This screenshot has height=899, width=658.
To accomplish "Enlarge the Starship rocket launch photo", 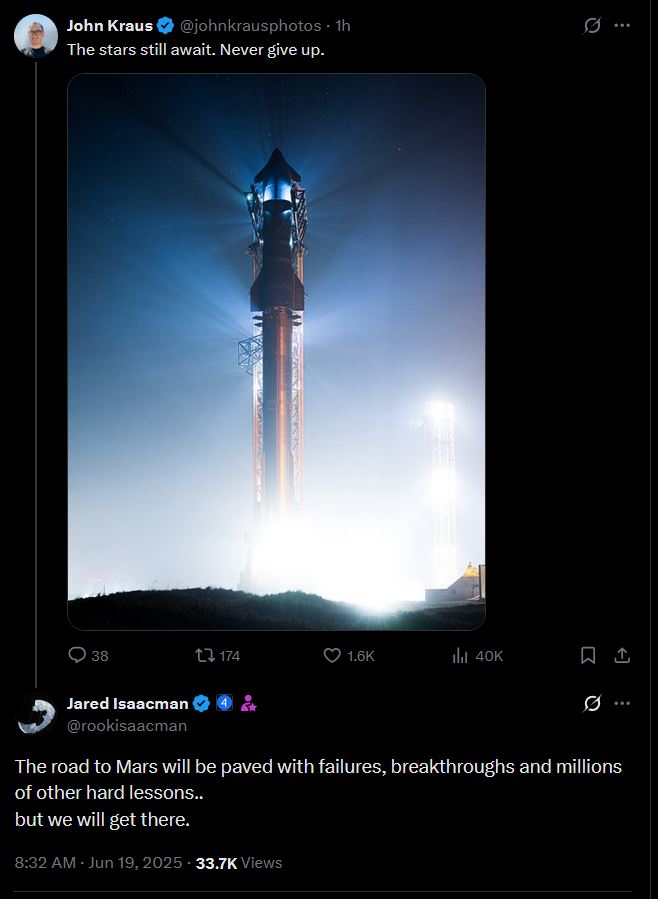I will pos(276,351).
